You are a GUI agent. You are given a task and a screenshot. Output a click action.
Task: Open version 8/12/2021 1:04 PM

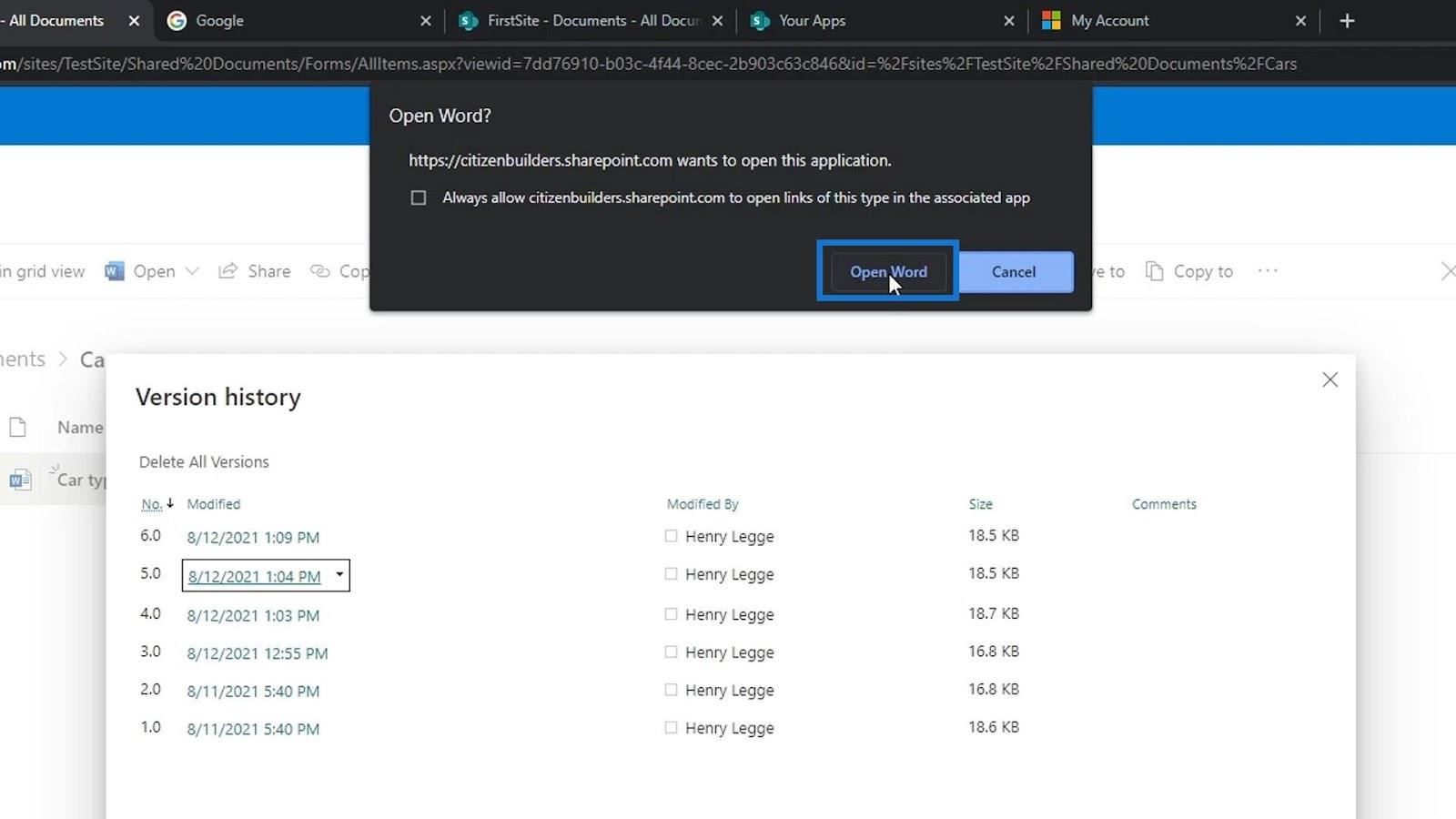tap(254, 576)
